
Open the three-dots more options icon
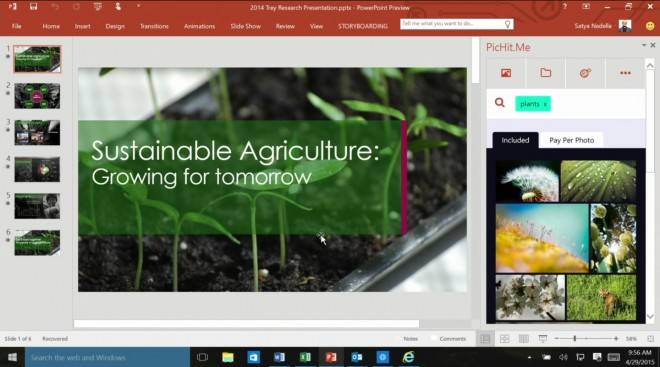coord(625,73)
